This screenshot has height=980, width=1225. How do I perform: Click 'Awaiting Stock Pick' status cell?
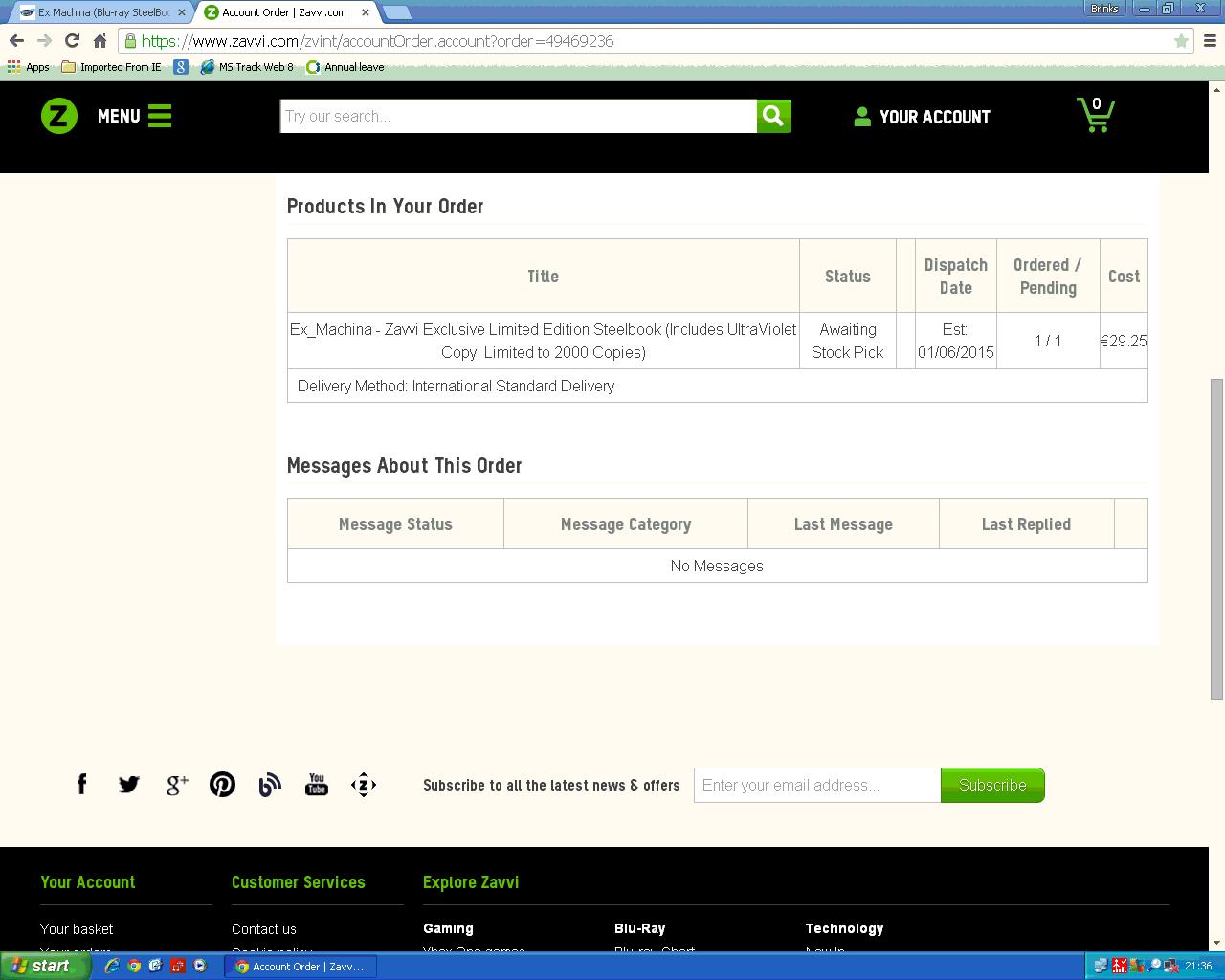coord(848,341)
